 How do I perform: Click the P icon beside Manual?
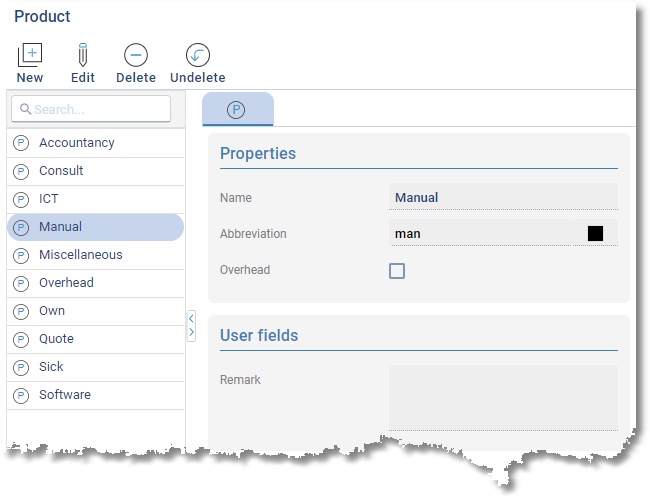tap(21, 227)
